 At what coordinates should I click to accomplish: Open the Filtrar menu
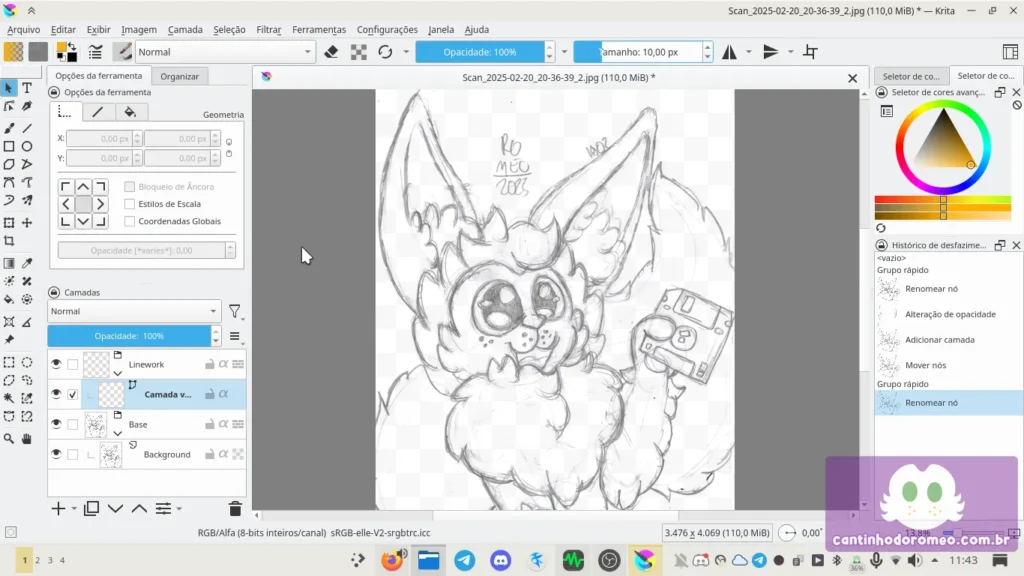[268, 29]
